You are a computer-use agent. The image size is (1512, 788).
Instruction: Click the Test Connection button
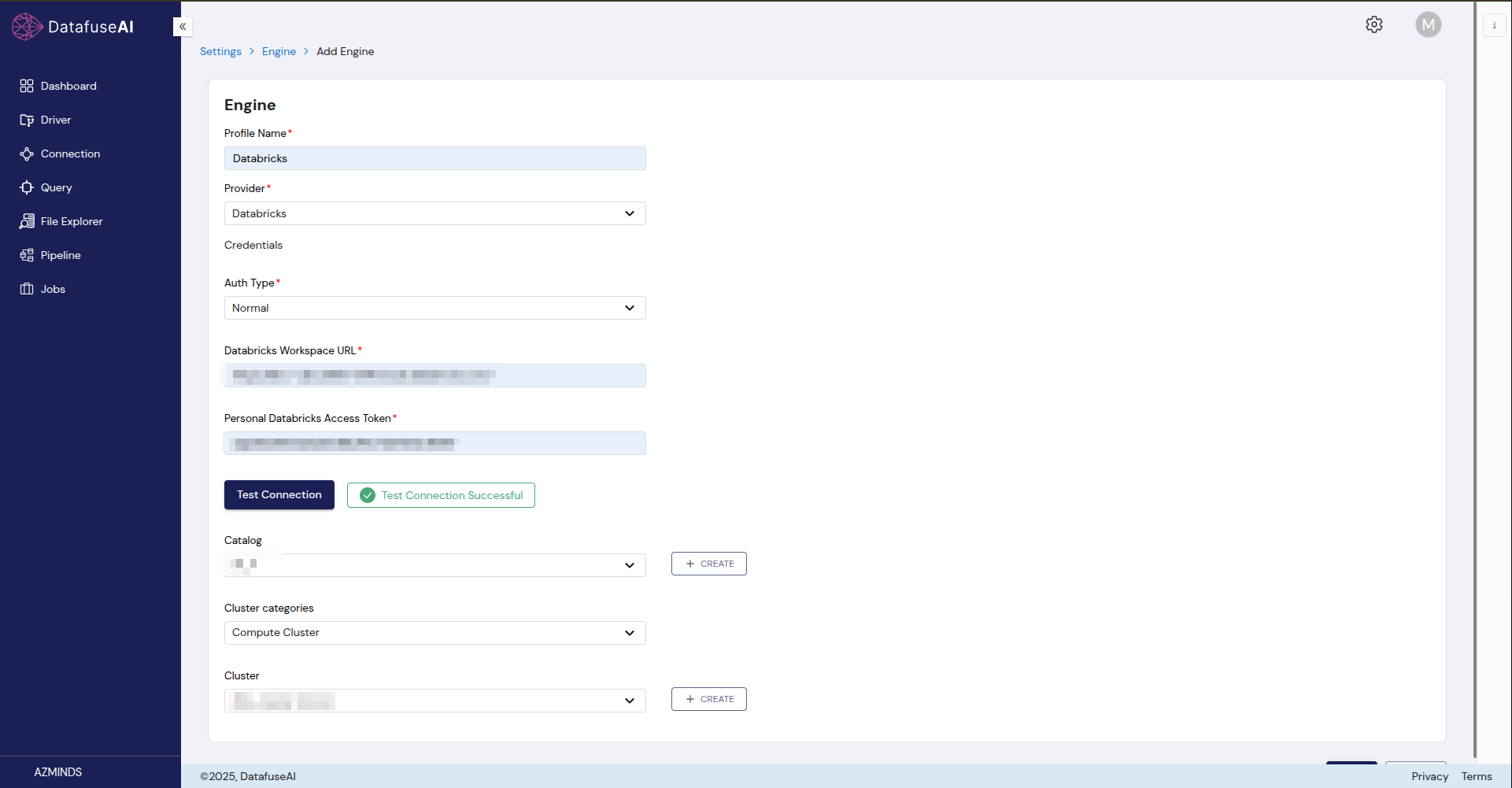pyautogui.click(x=279, y=494)
